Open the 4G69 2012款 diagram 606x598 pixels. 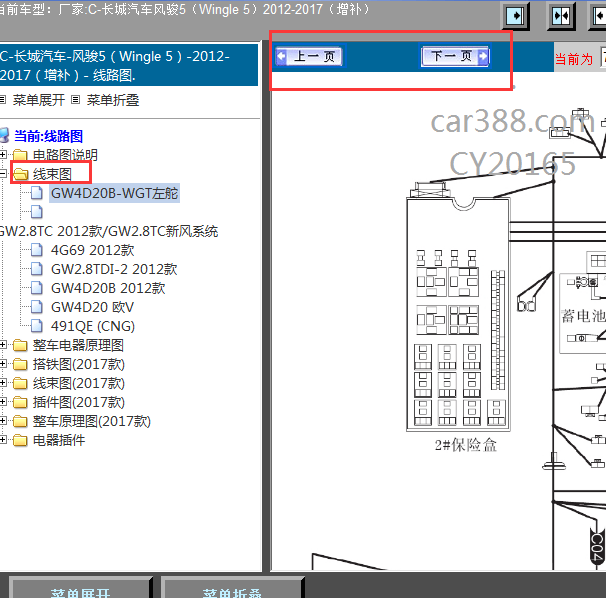tap(93, 250)
